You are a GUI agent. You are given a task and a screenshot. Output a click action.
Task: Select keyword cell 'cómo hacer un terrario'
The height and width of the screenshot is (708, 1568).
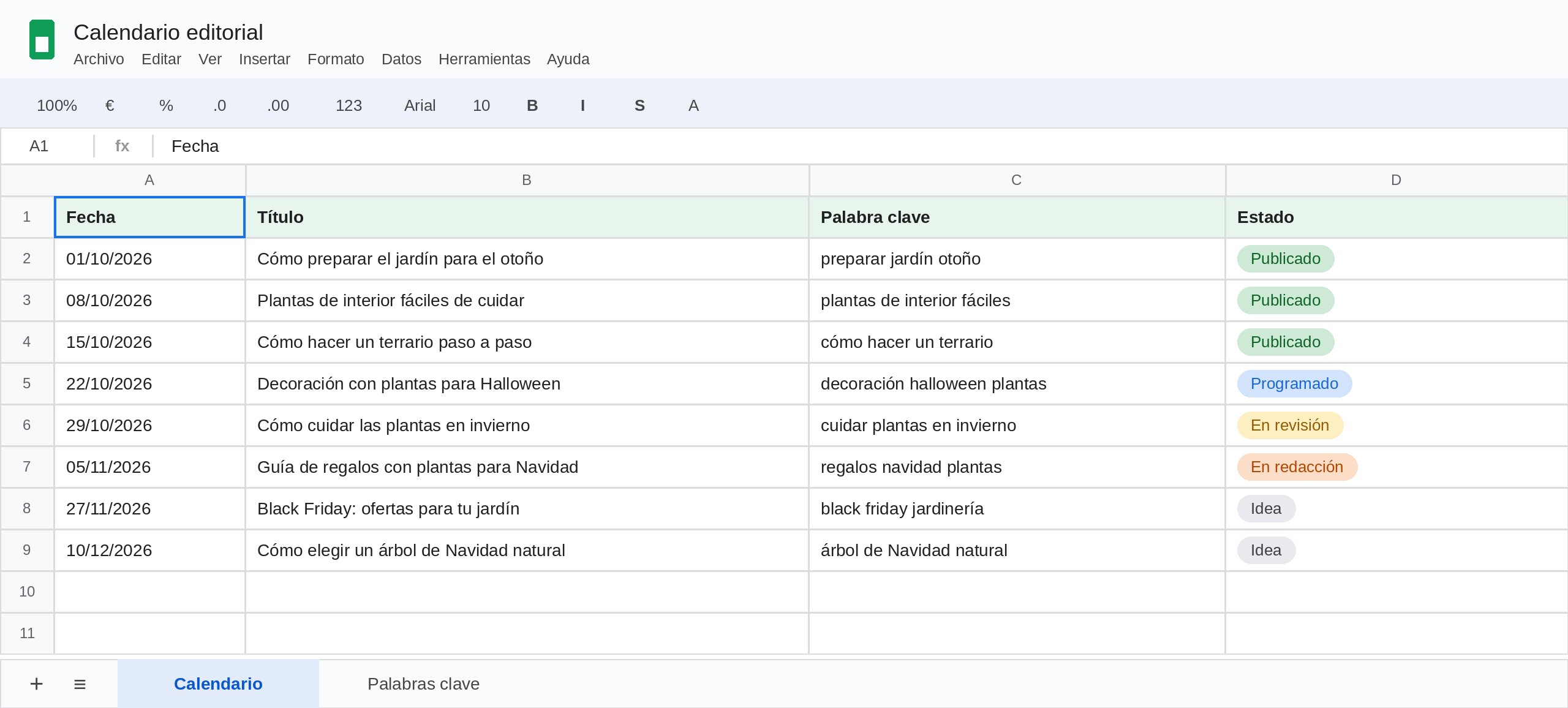(x=1017, y=342)
